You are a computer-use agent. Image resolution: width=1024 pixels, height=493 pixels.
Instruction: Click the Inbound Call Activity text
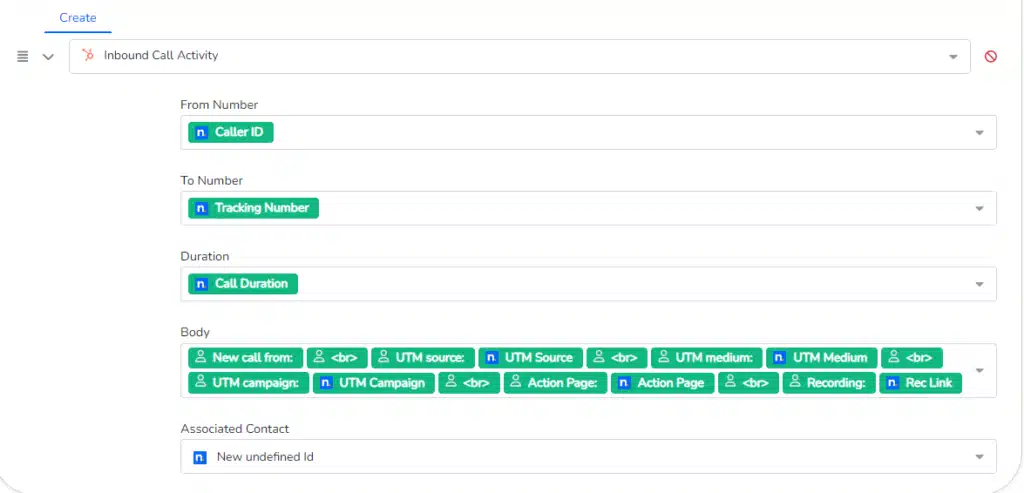tap(161, 56)
